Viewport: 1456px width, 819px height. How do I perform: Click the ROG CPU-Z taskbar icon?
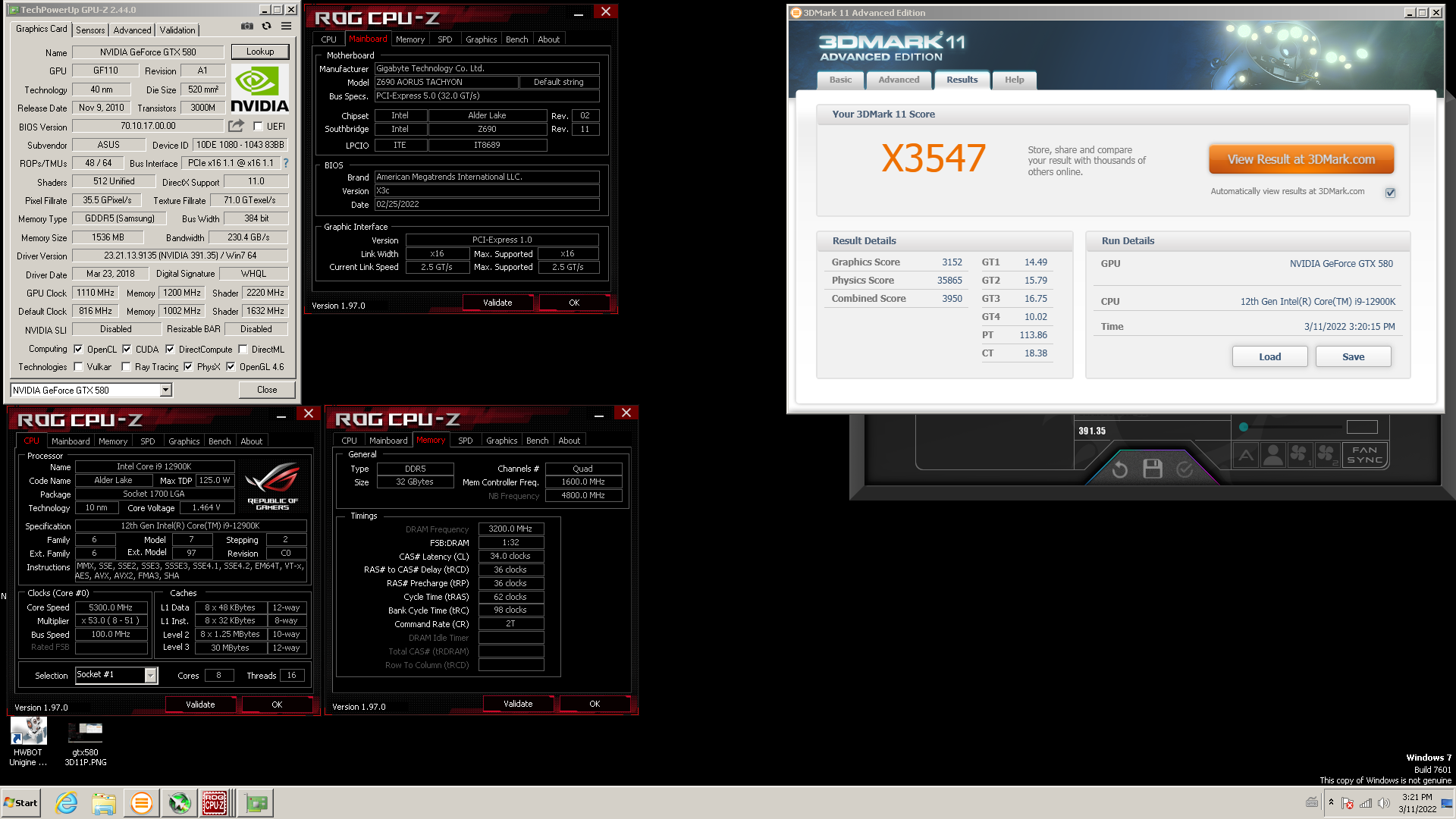click(x=215, y=803)
